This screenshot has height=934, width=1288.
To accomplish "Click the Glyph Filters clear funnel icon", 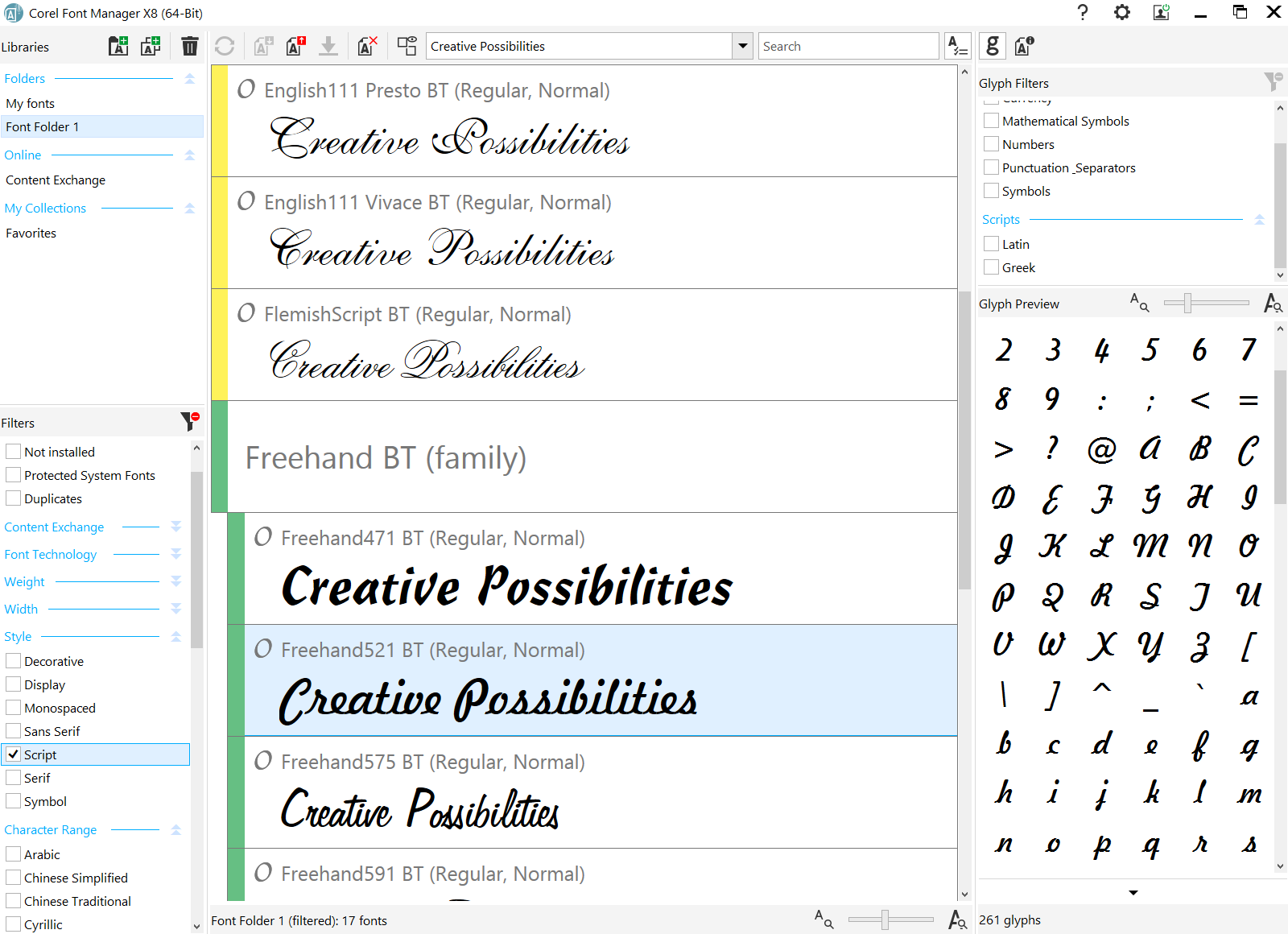I will coord(1273,81).
